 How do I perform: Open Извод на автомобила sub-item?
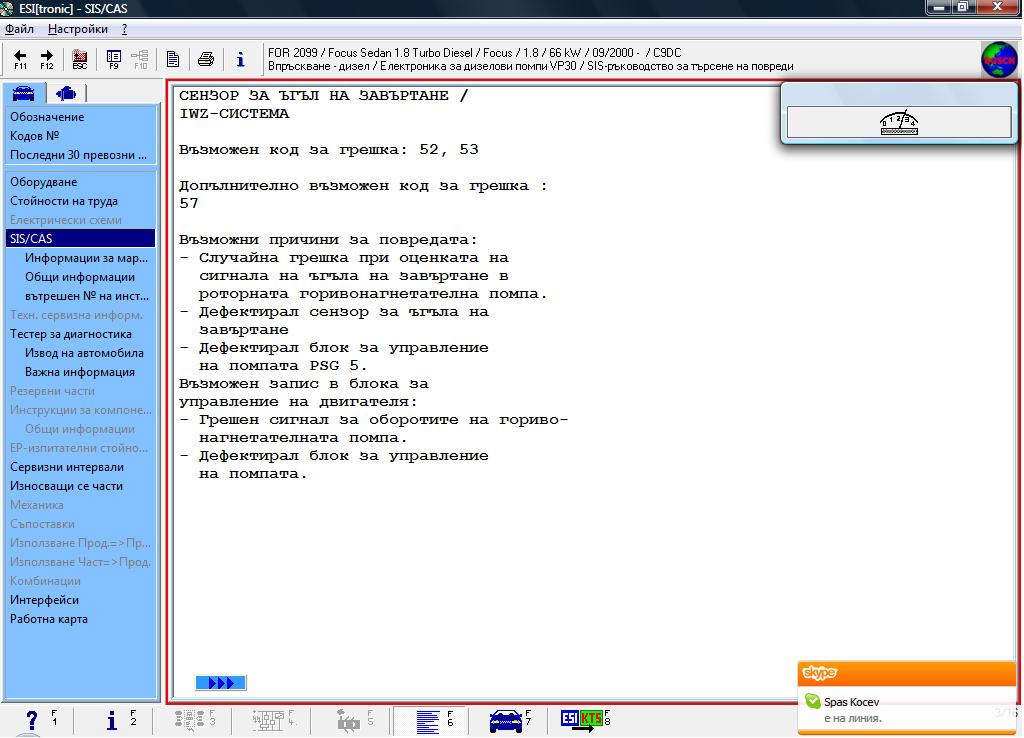click(x=84, y=352)
